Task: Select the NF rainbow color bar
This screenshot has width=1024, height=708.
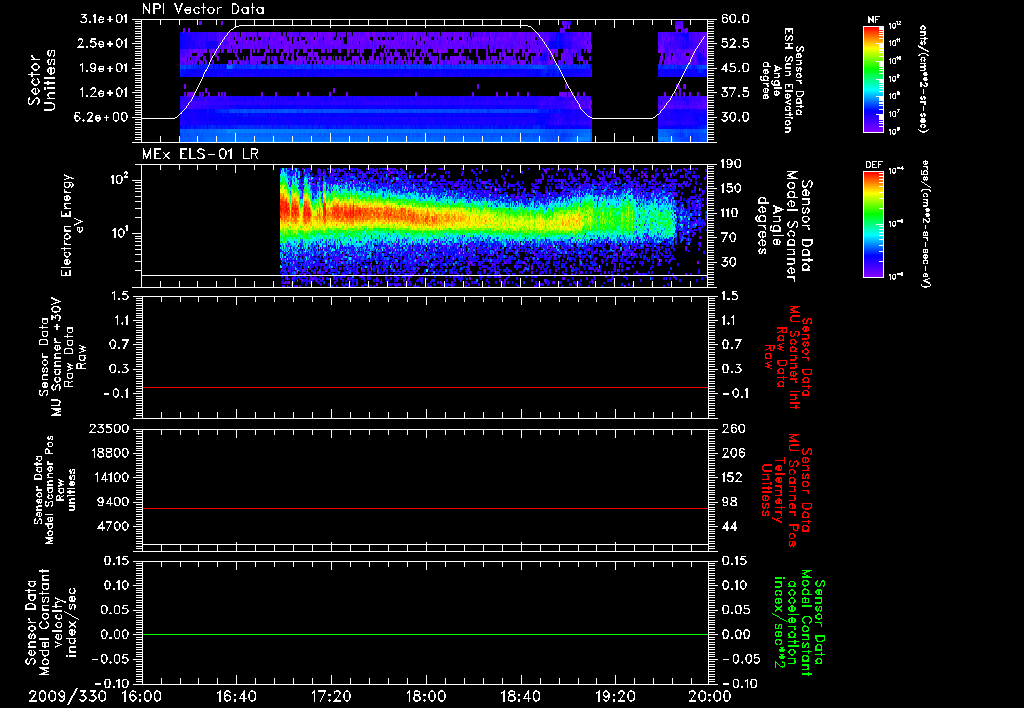Action: point(874,79)
